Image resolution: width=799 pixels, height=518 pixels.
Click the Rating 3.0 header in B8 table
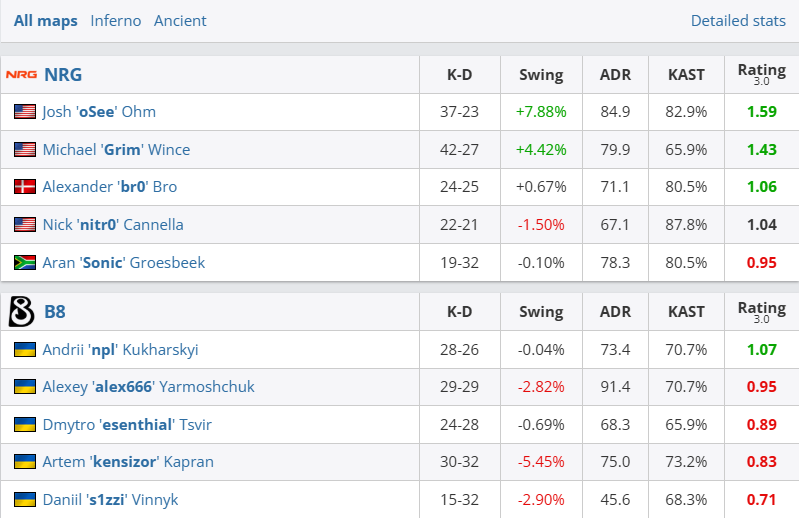point(761,312)
